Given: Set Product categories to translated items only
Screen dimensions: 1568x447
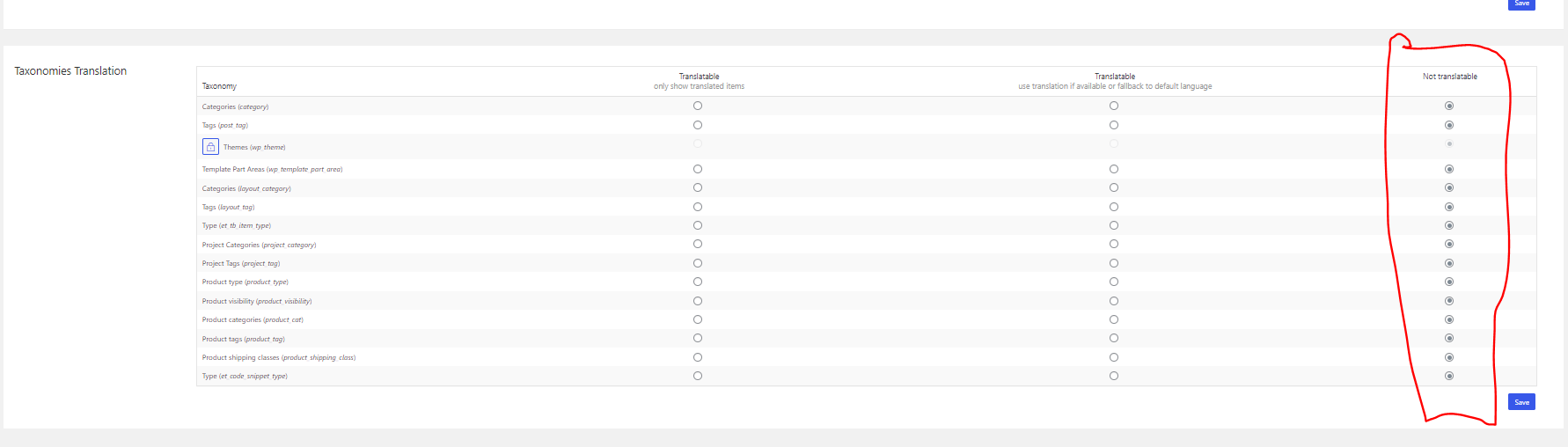Looking at the screenshot, I should [698, 319].
